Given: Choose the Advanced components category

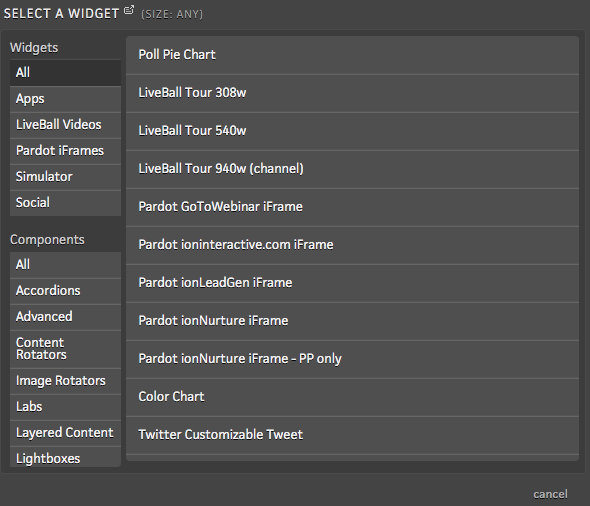Looking at the screenshot, I should tap(65, 317).
